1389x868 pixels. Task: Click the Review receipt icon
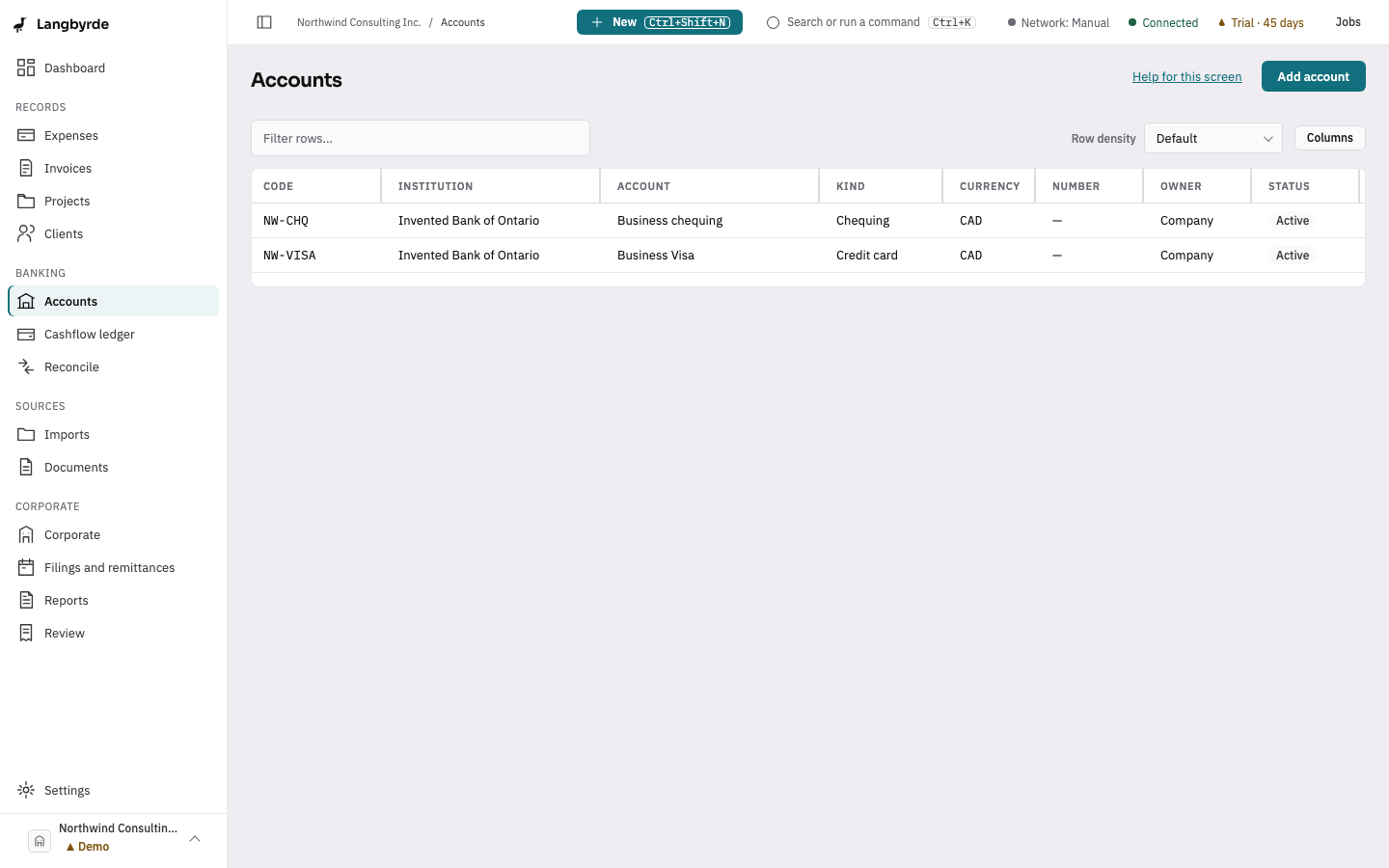26,633
